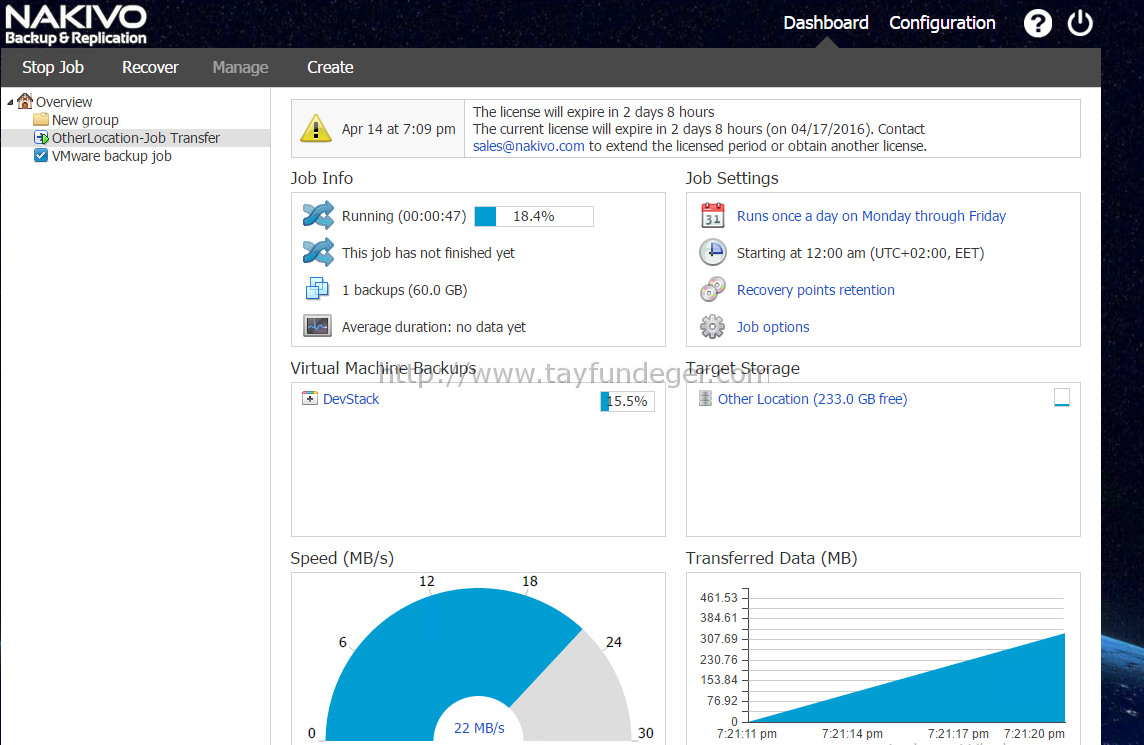
Task: Click the power logout icon
Action: click(x=1080, y=23)
